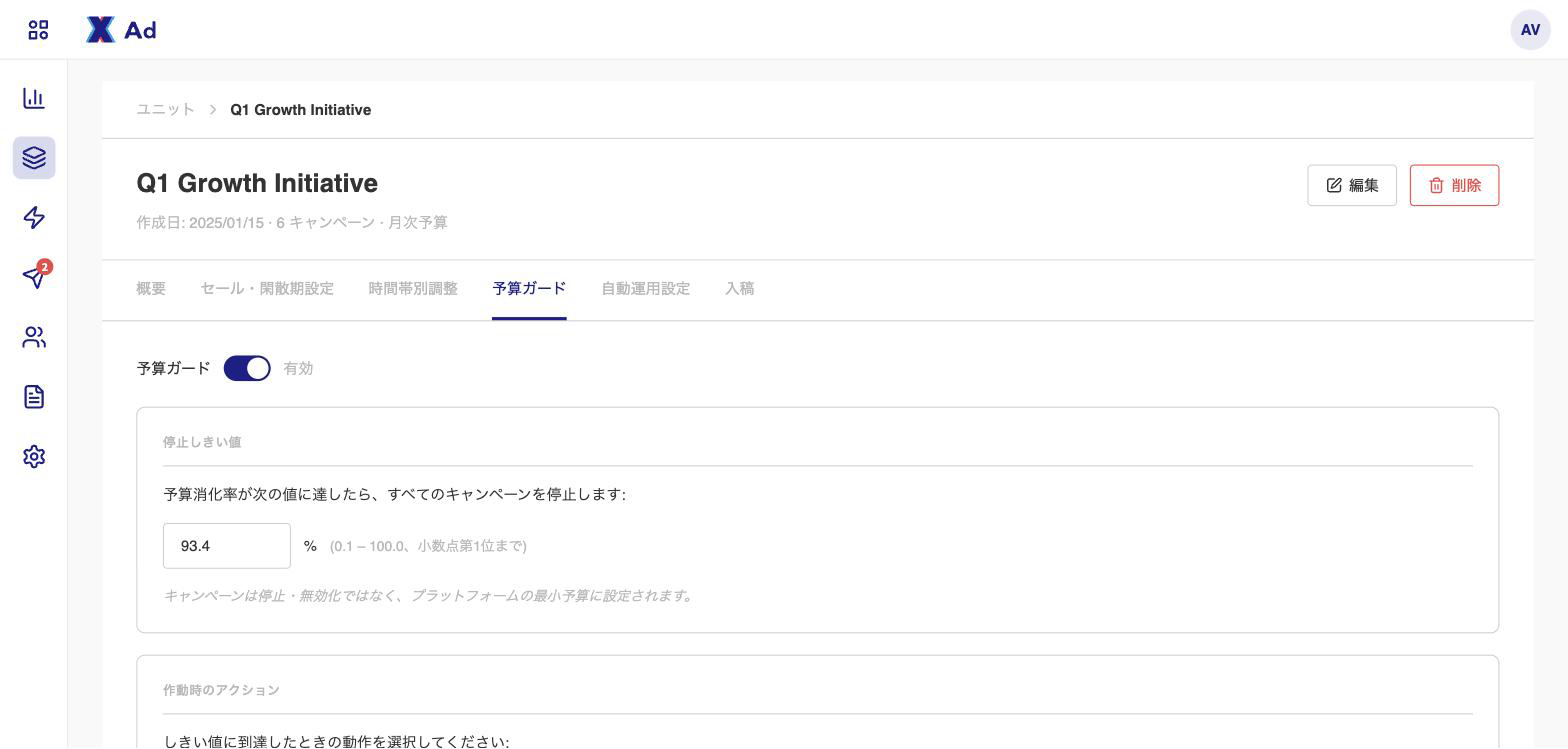Click the Q1 Growth Initiative page heading
1568x749 pixels.
click(257, 184)
